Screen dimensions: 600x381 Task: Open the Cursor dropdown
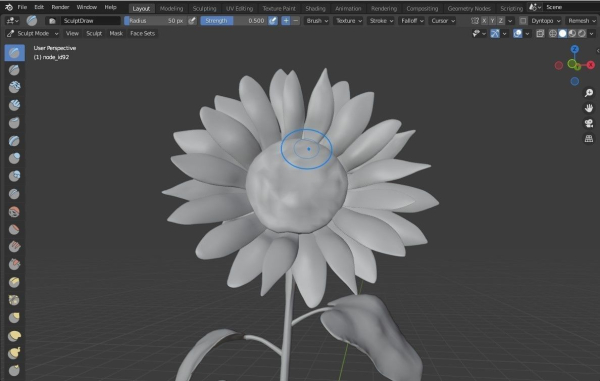(x=443, y=21)
